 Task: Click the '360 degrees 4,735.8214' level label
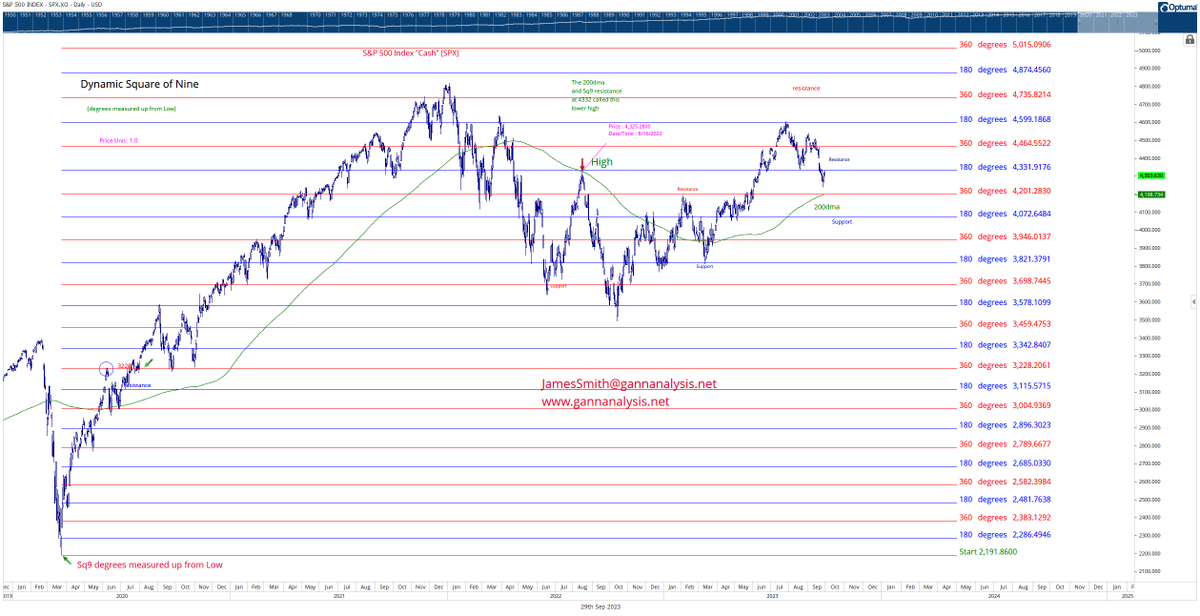1005,95
